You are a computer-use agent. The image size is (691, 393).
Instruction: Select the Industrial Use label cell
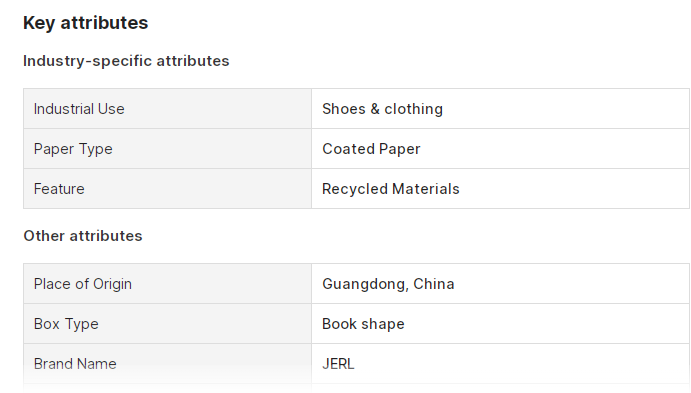click(x=167, y=109)
